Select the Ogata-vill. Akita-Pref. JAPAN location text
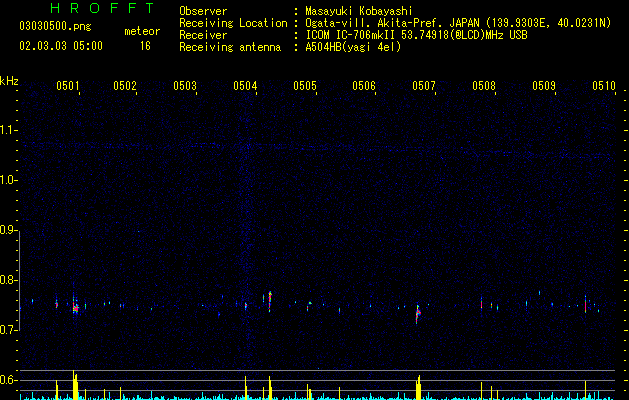Viewport: 629px width, 400px height. (458, 23)
